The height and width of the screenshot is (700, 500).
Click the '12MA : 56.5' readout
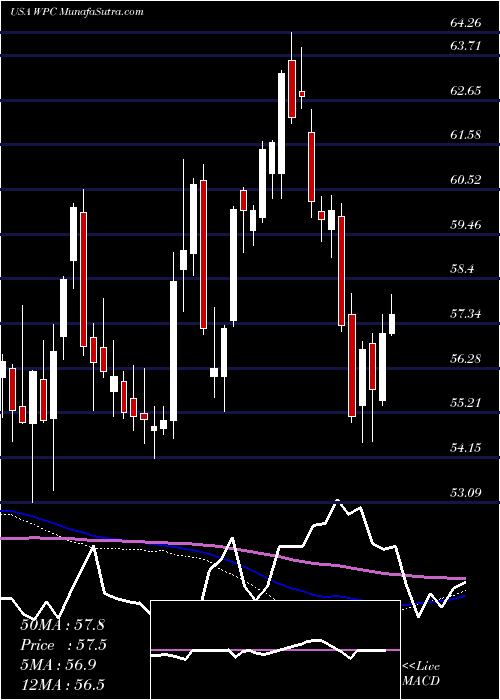[62, 684]
